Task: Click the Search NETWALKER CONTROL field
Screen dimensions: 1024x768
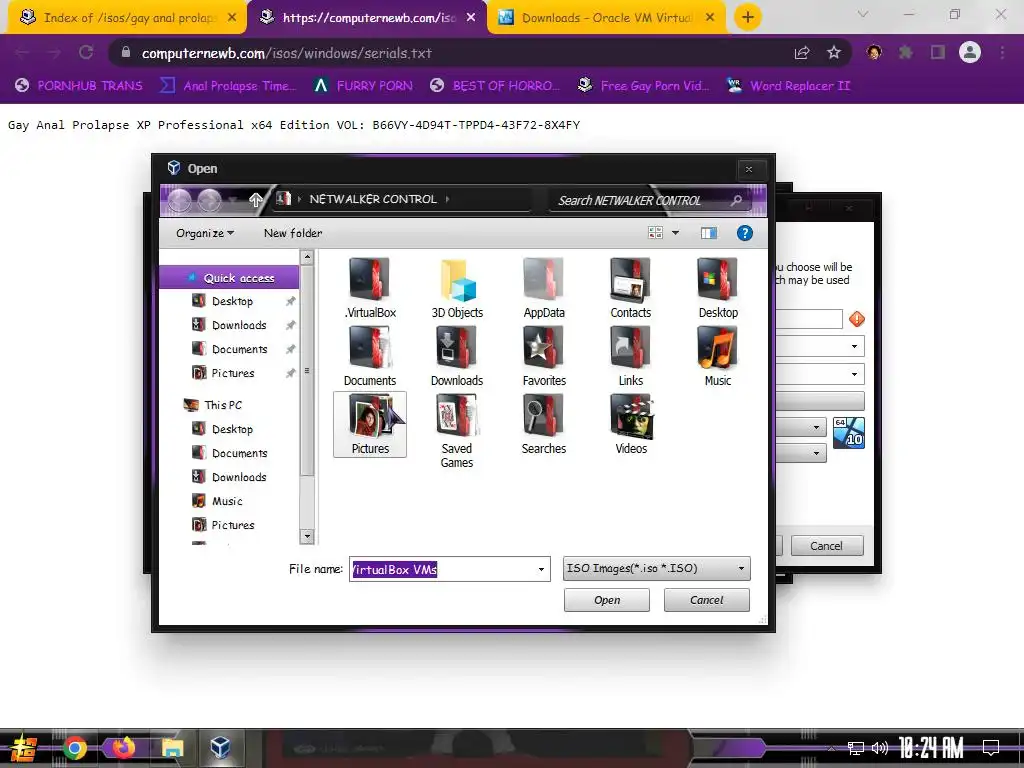Action: pyautogui.click(x=640, y=200)
